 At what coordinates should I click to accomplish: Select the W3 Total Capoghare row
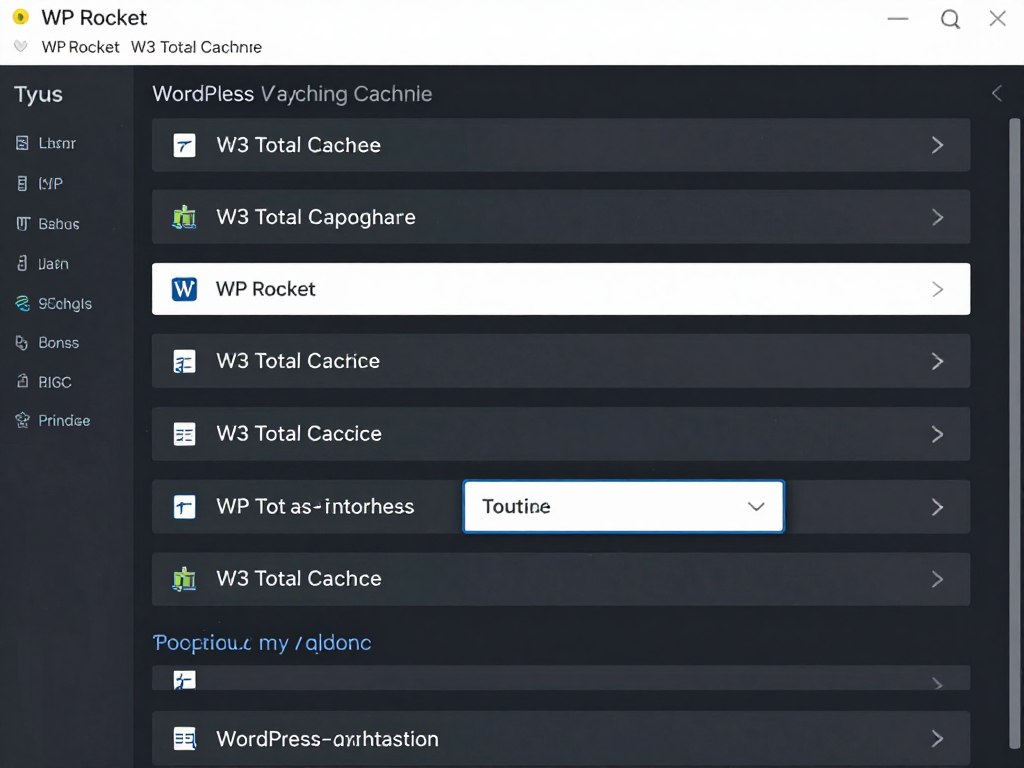point(561,217)
